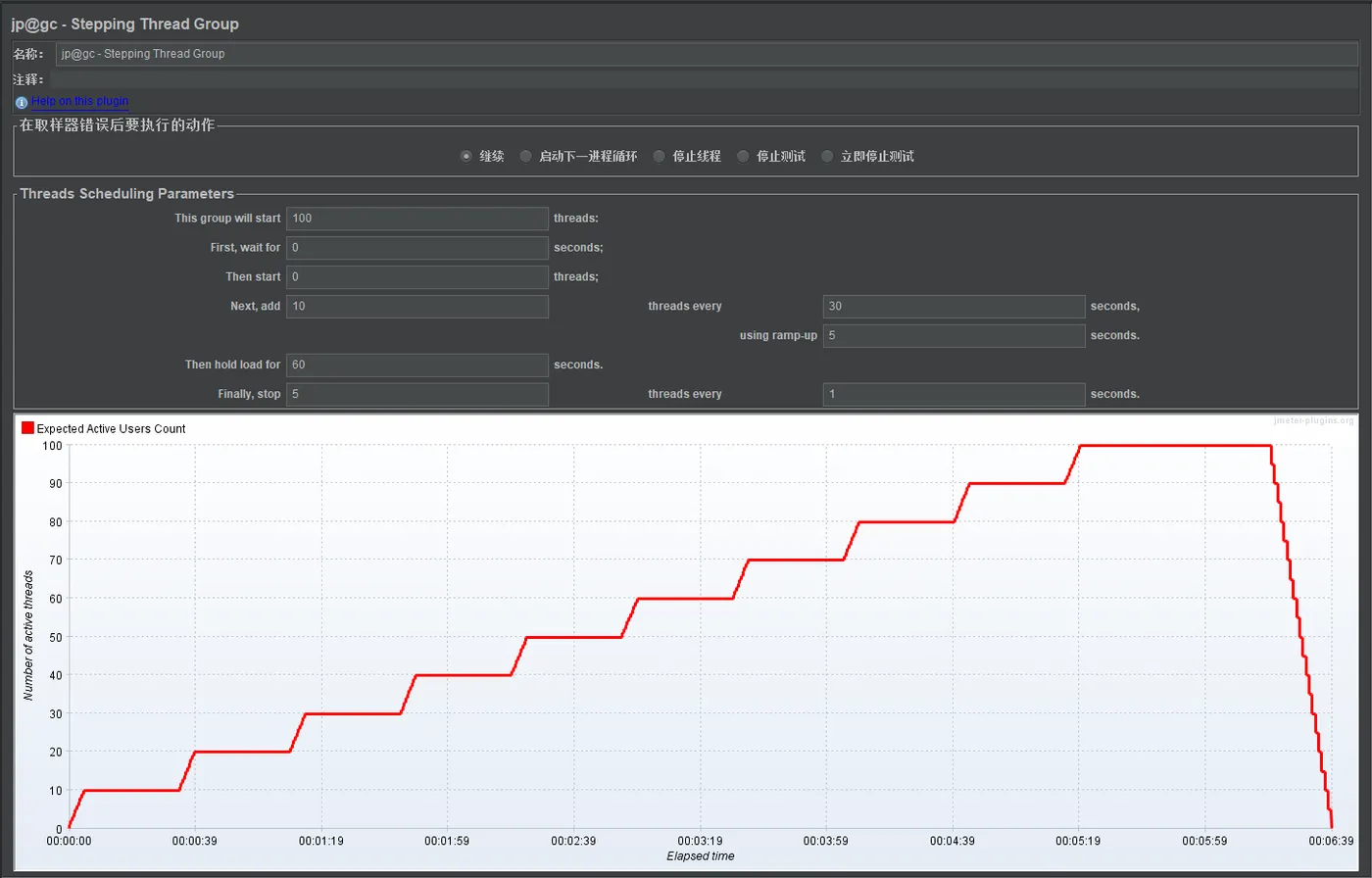
Task: Open the Help on this plugin link
Action: [79, 101]
